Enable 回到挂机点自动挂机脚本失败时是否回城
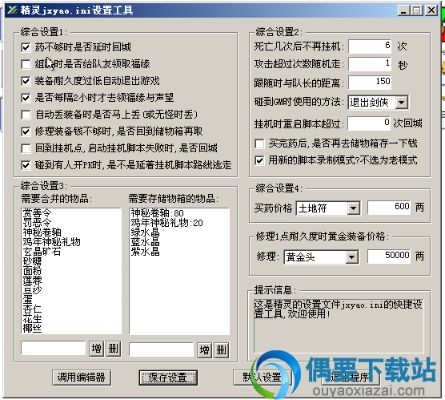 [x=26, y=148]
